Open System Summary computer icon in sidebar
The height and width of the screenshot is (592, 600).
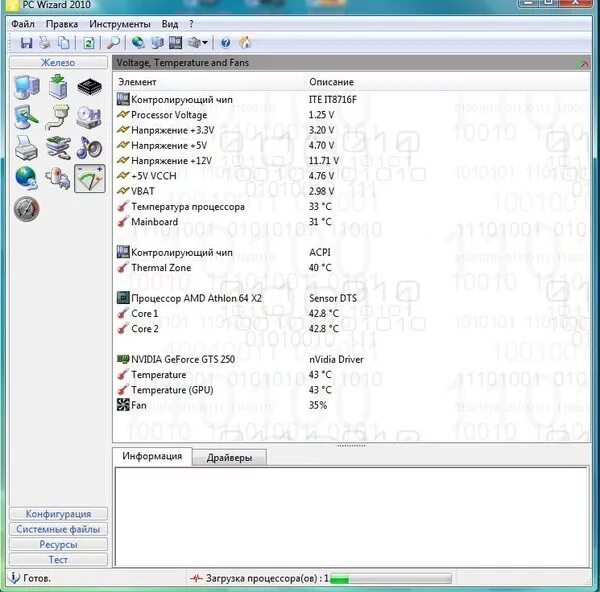click(26, 86)
